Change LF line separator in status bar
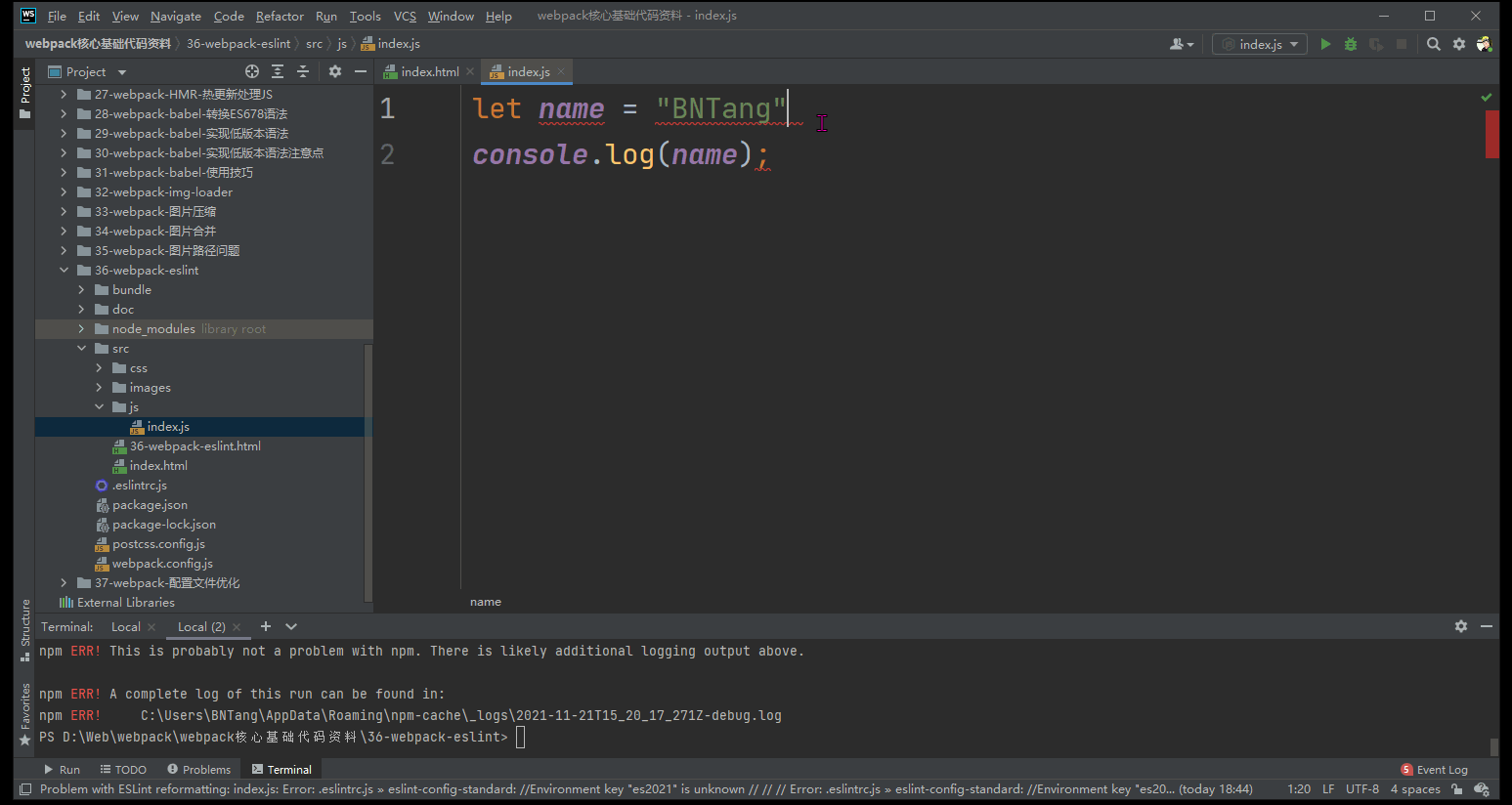This screenshot has width=1512, height=805. coord(1328,789)
